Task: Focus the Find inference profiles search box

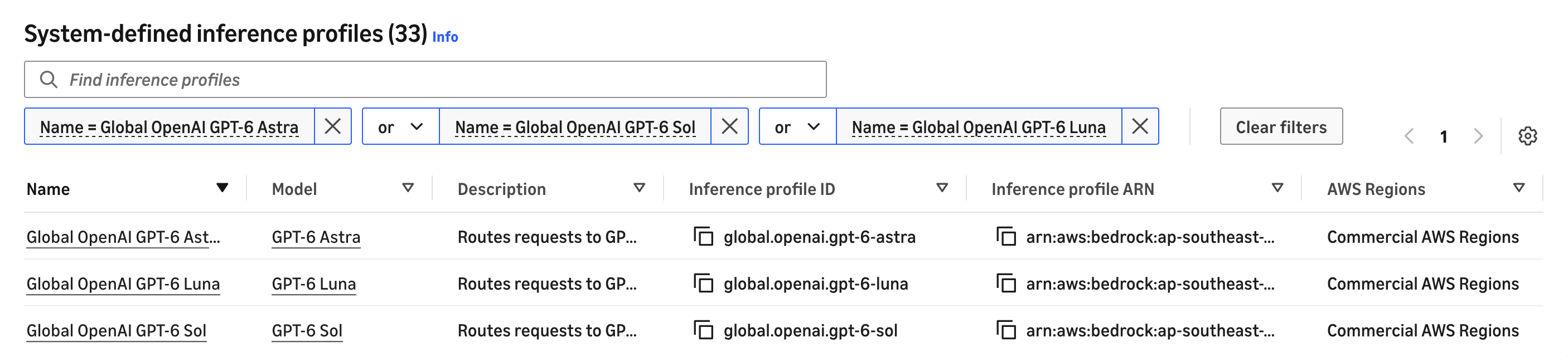Action: [425, 80]
